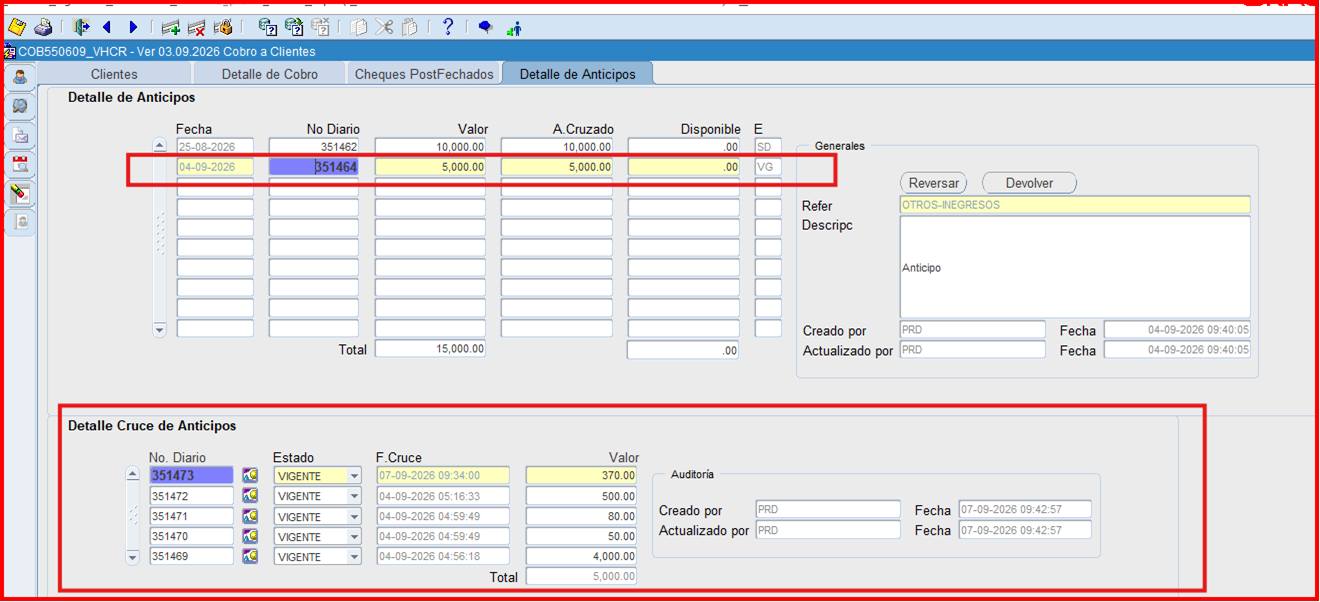Viewport: 1320px width, 602px height.
Task: Open Estado dropdown for diario 351471
Action: pos(354,517)
